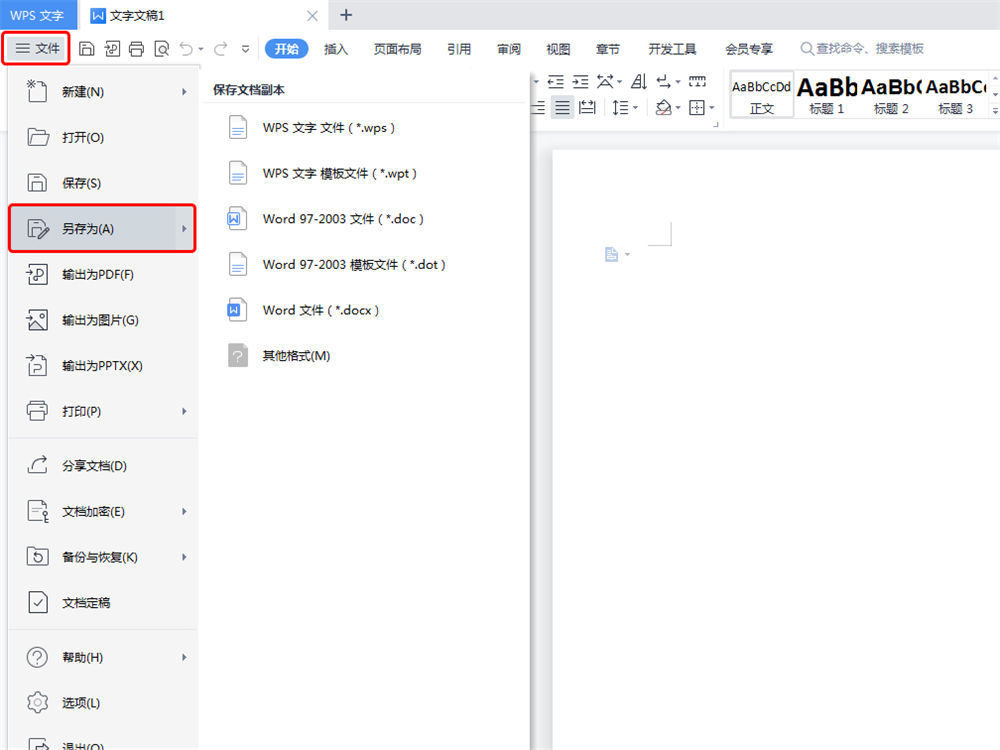The height and width of the screenshot is (750, 1000).
Task: Click 输出为PDF(F) in file menu
Action: [97, 274]
